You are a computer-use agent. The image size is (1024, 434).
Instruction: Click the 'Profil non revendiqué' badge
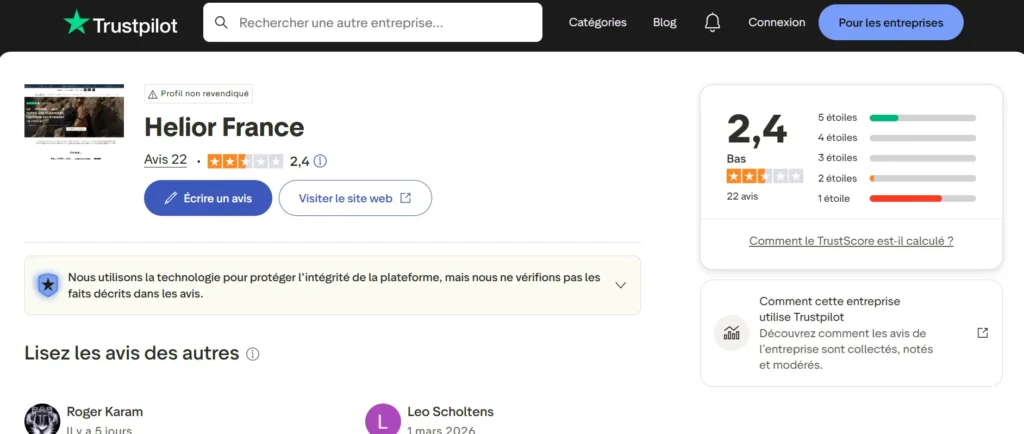(x=199, y=94)
